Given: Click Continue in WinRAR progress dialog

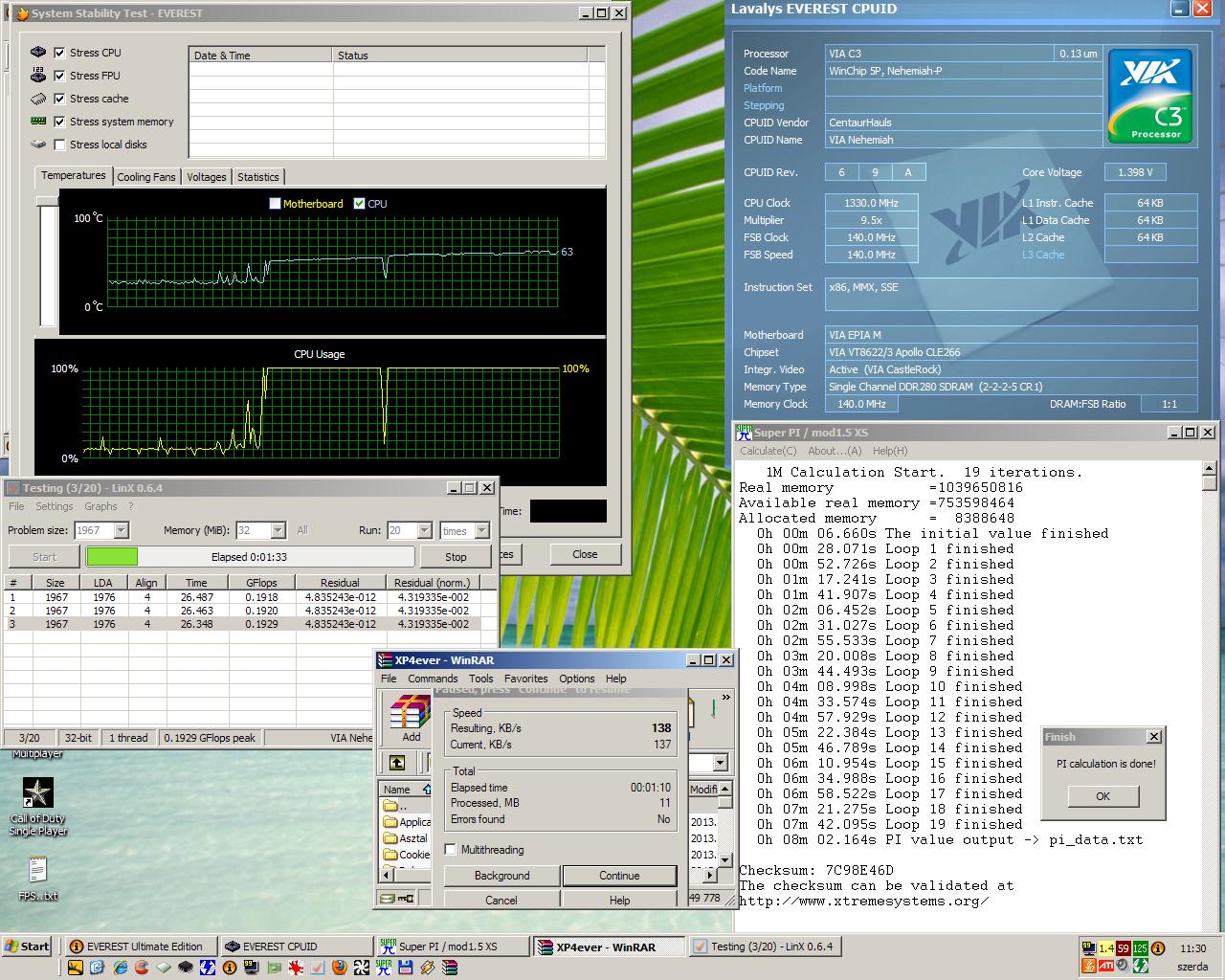Looking at the screenshot, I should coord(619,876).
